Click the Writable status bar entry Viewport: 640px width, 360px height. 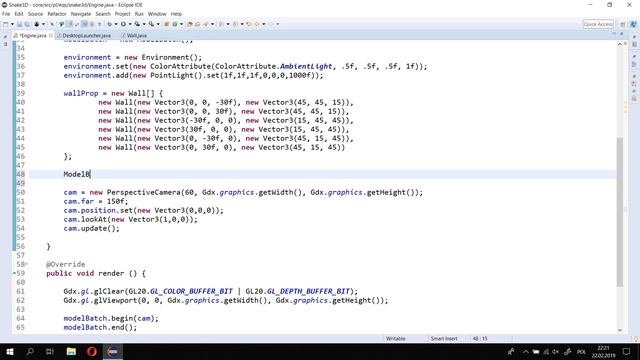396,338
